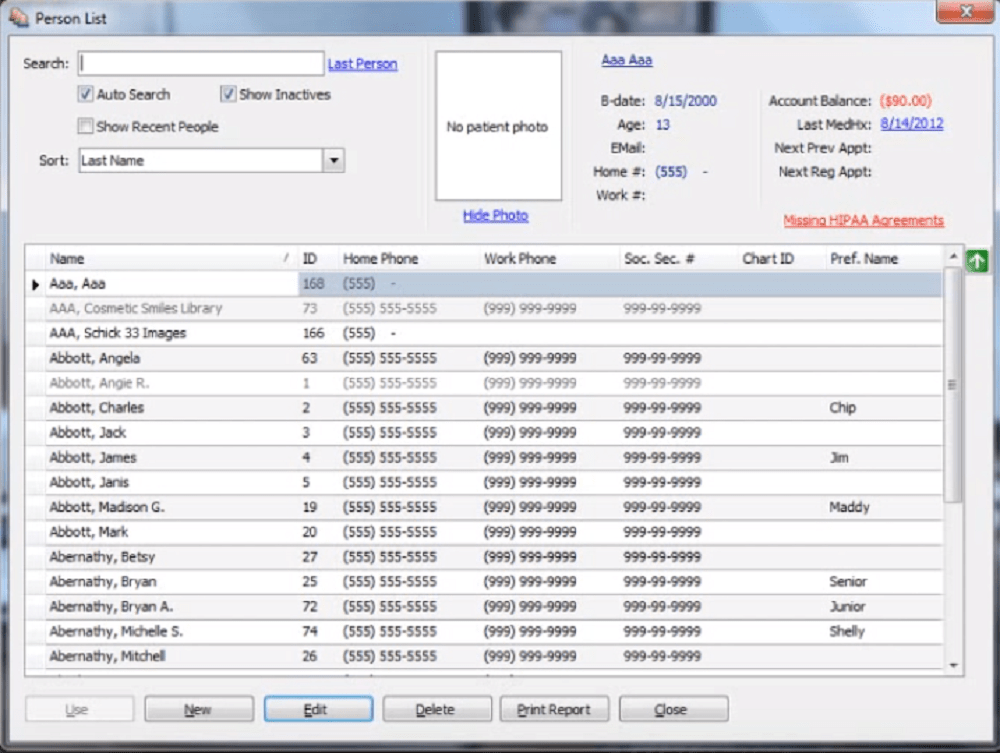Print a person list report
This screenshot has height=753, width=1000.
click(x=554, y=708)
